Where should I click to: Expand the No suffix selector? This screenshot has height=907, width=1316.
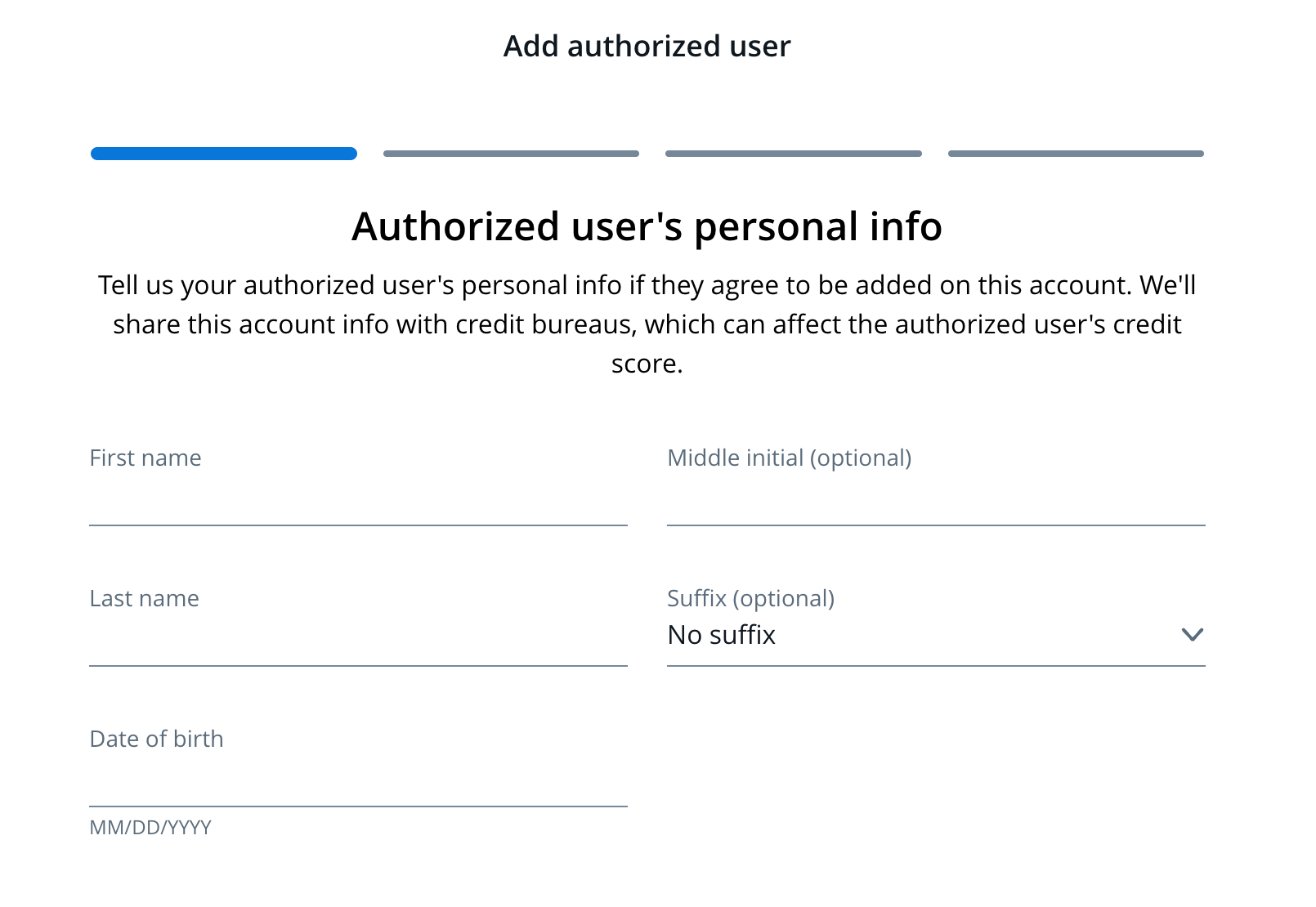(936, 636)
